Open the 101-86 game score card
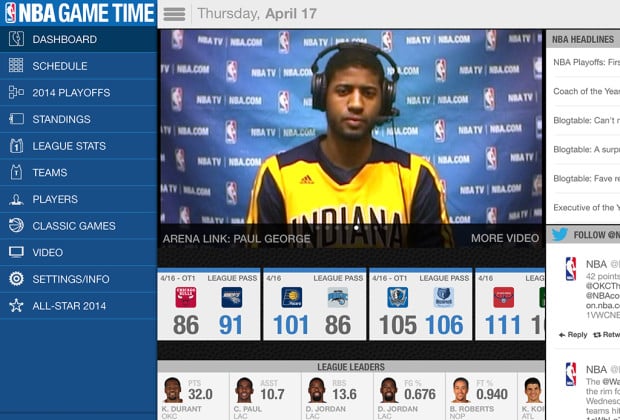 point(315,305)
